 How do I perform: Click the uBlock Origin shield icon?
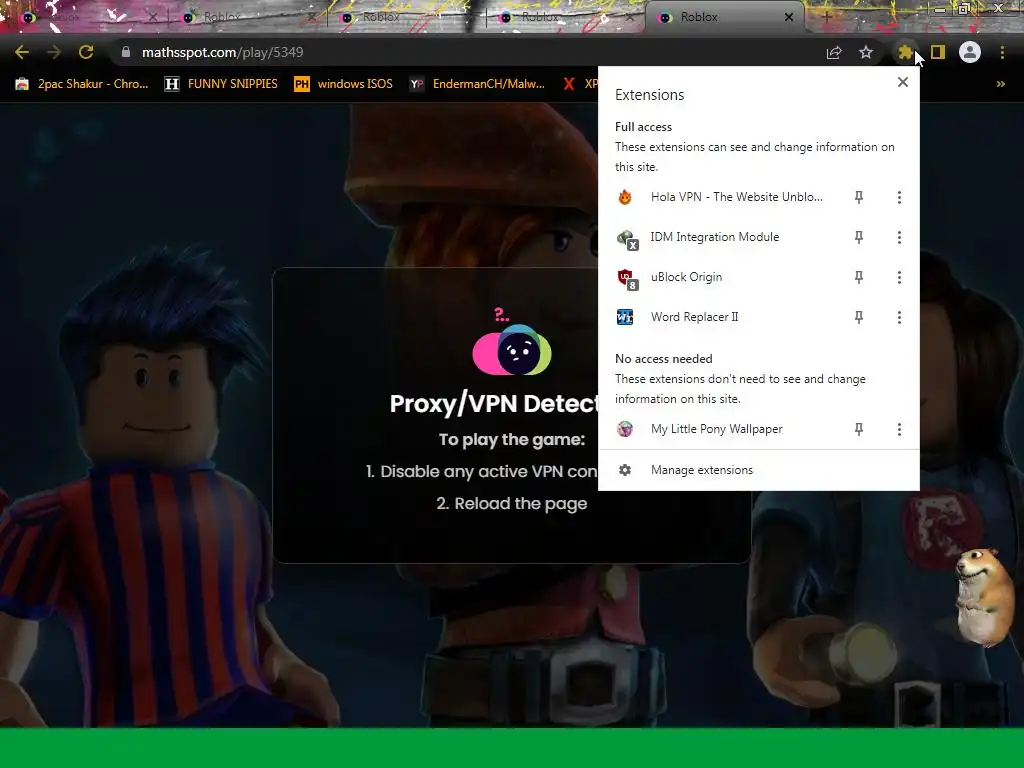click(x=627, y=279)
